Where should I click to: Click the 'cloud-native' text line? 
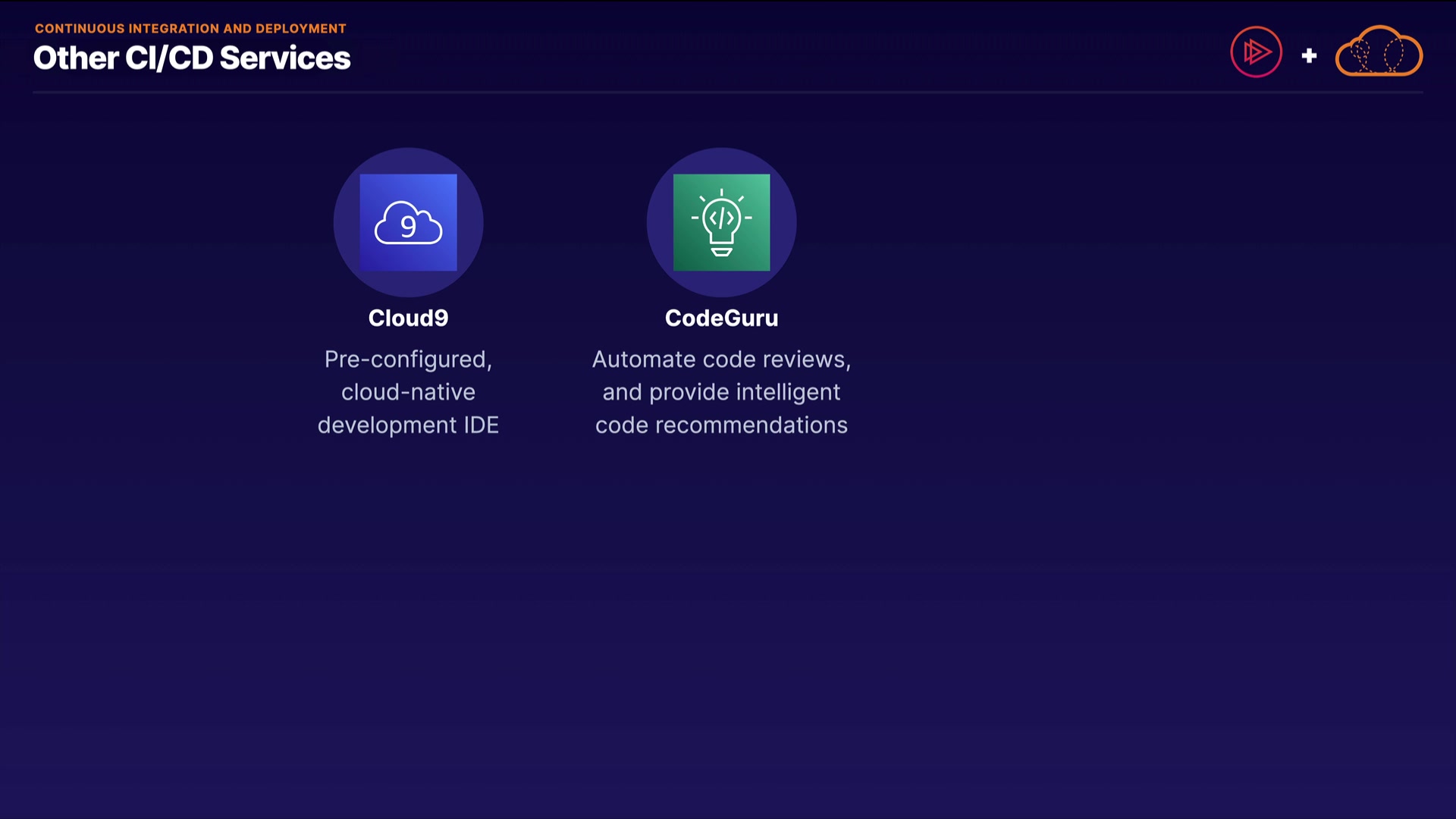[408, 392]
